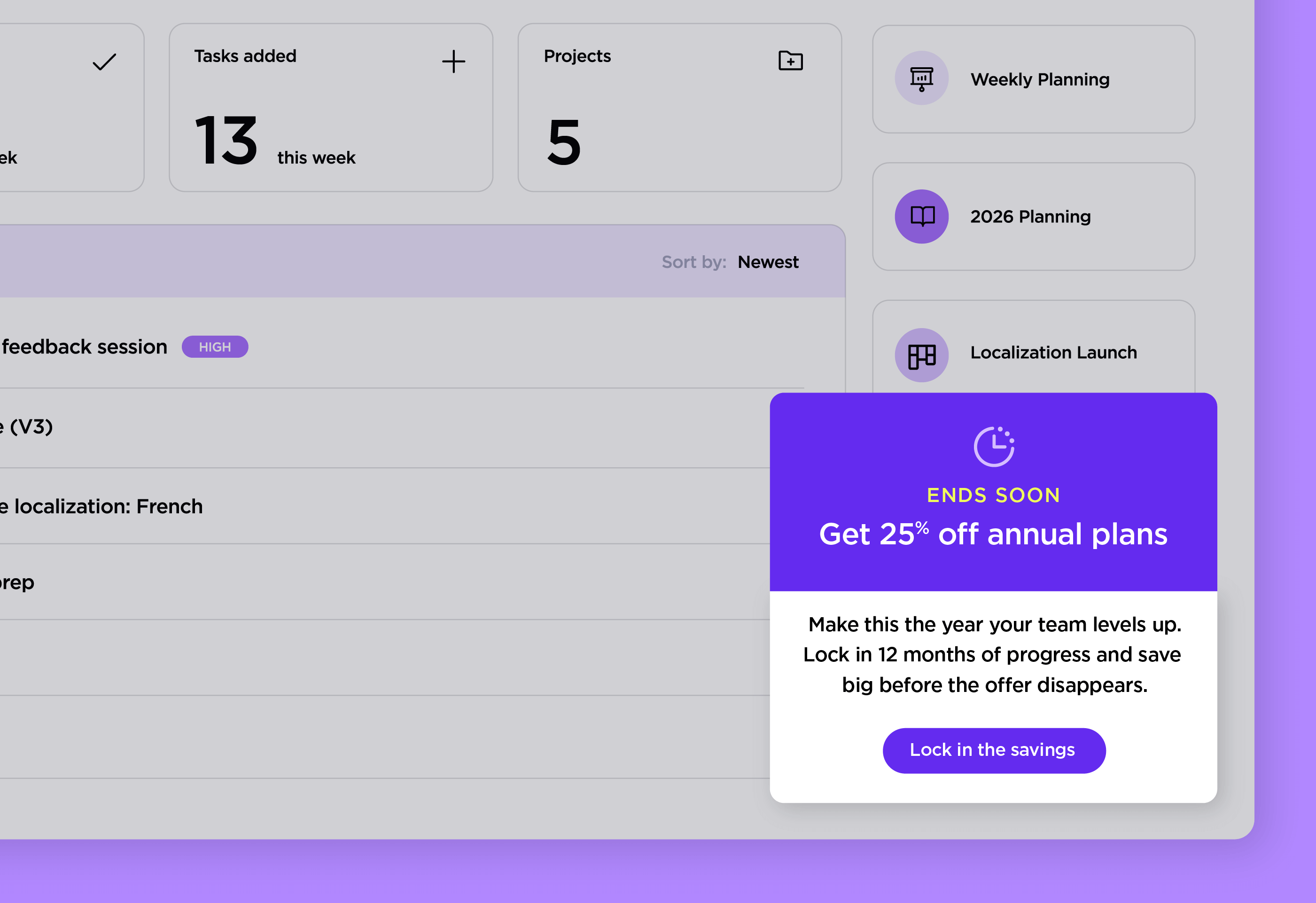This screenshot has width=1316, height=903.
Task: Click the open book icon for 2026 Planning
Action: (921, 216)
